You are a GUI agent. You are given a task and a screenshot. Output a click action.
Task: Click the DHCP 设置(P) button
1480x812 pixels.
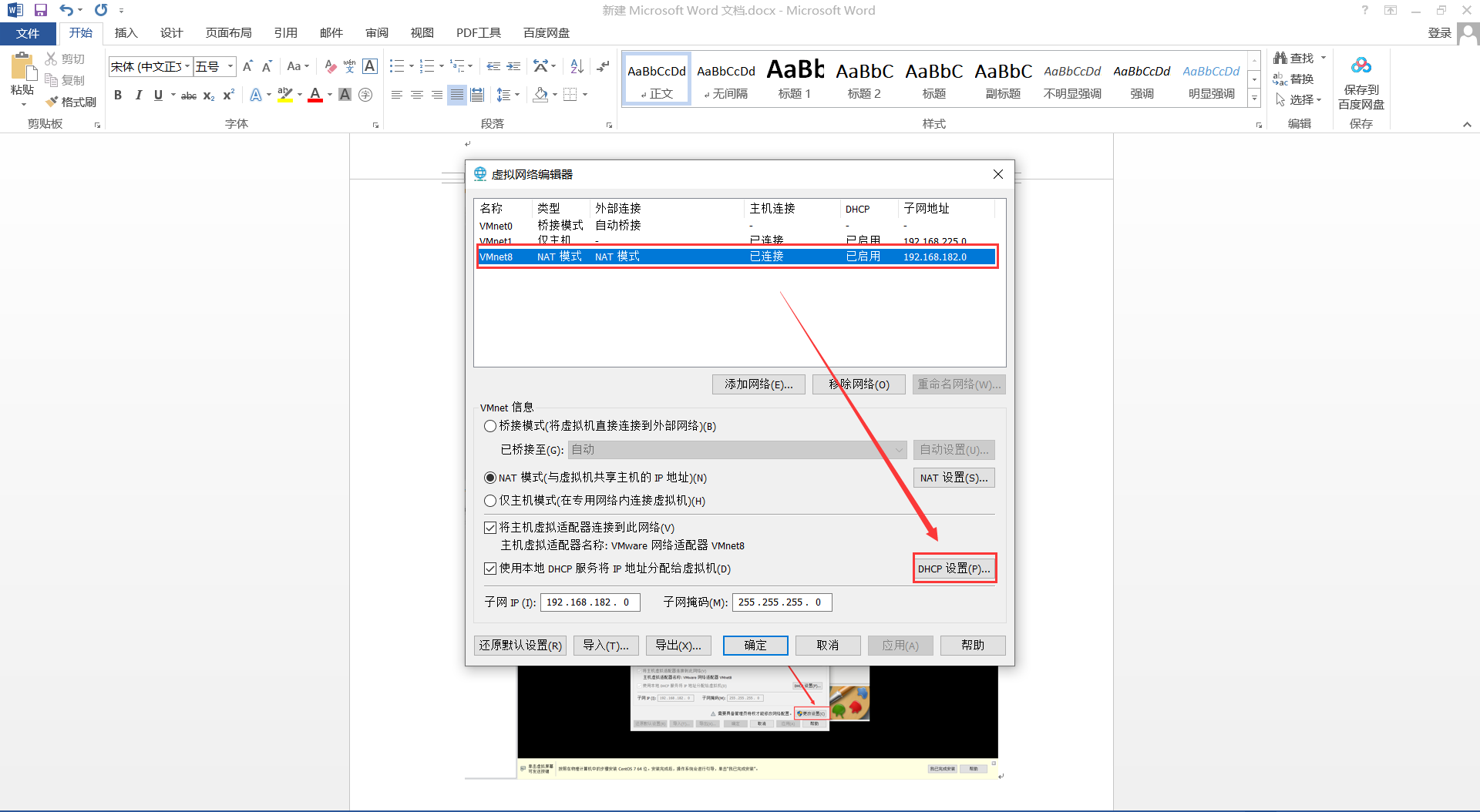coord(954,568)
